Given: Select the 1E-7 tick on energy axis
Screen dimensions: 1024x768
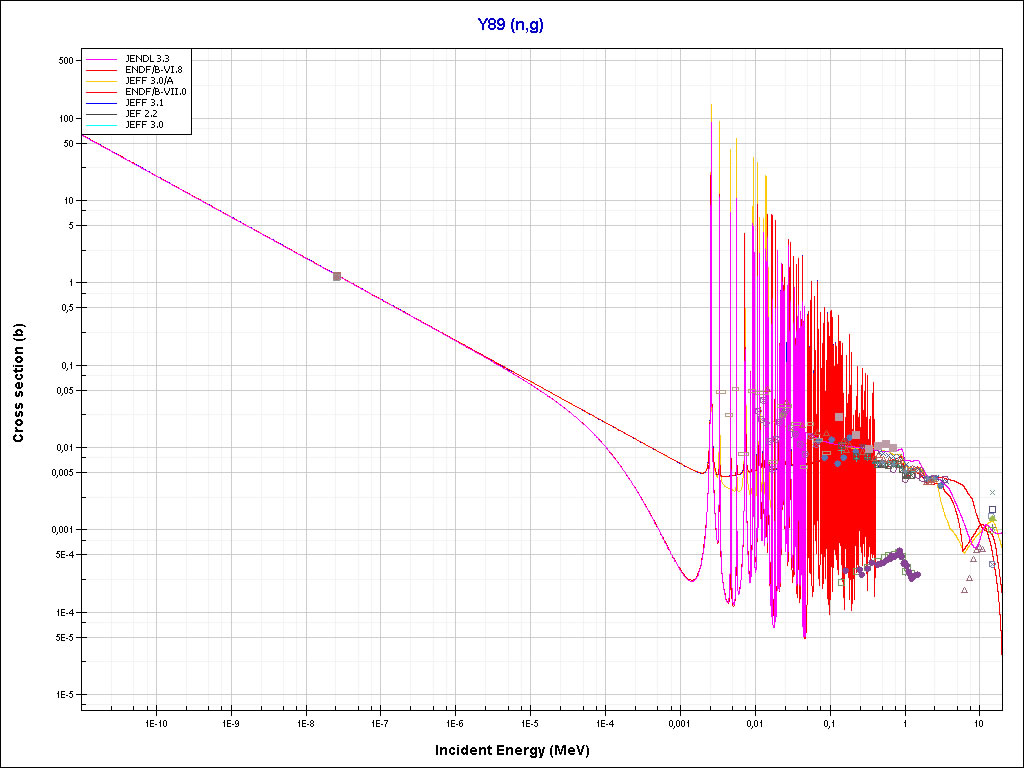Looking at the screenshot, I should click(380, 722).
